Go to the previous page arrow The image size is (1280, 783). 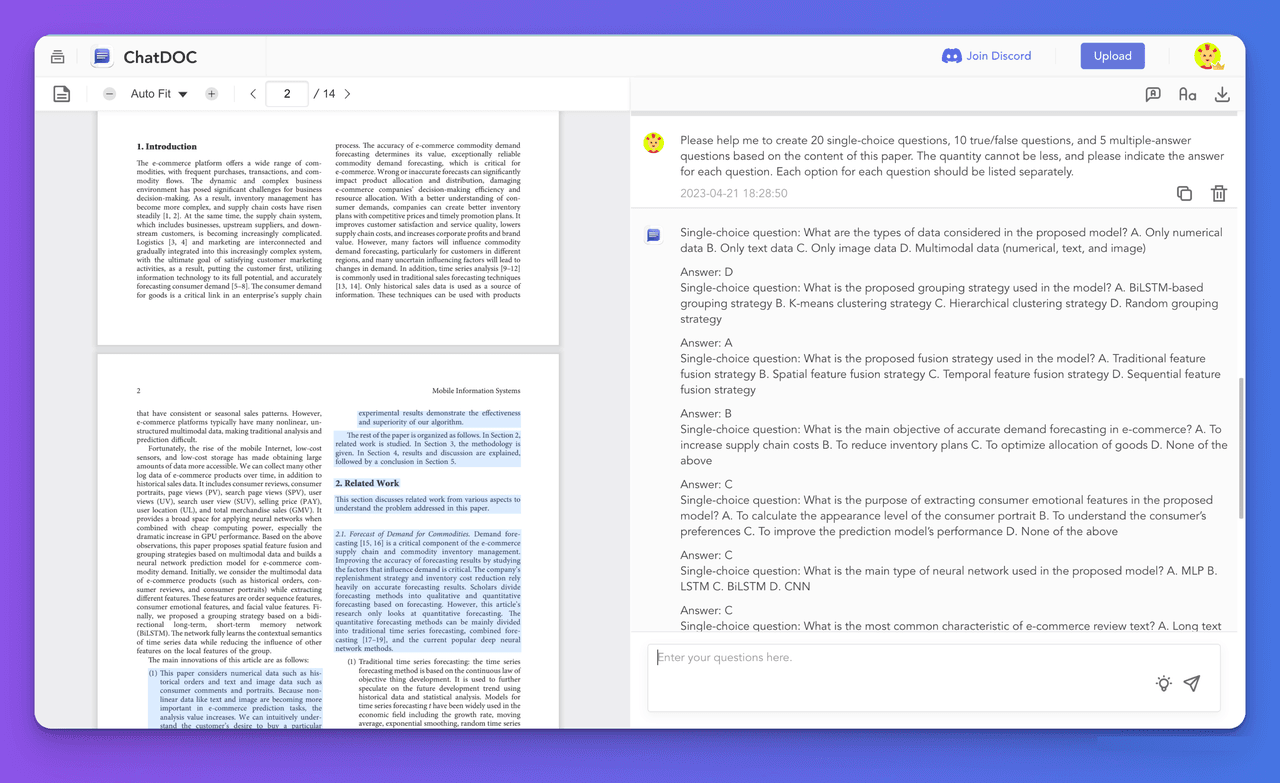tap(253, 94)
